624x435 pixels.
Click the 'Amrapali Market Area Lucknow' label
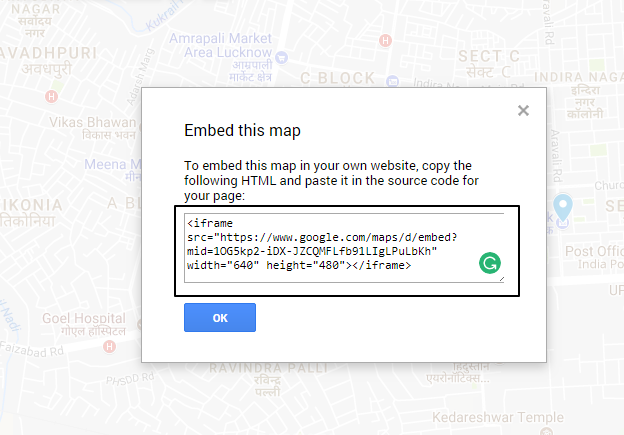coord(220,45)
